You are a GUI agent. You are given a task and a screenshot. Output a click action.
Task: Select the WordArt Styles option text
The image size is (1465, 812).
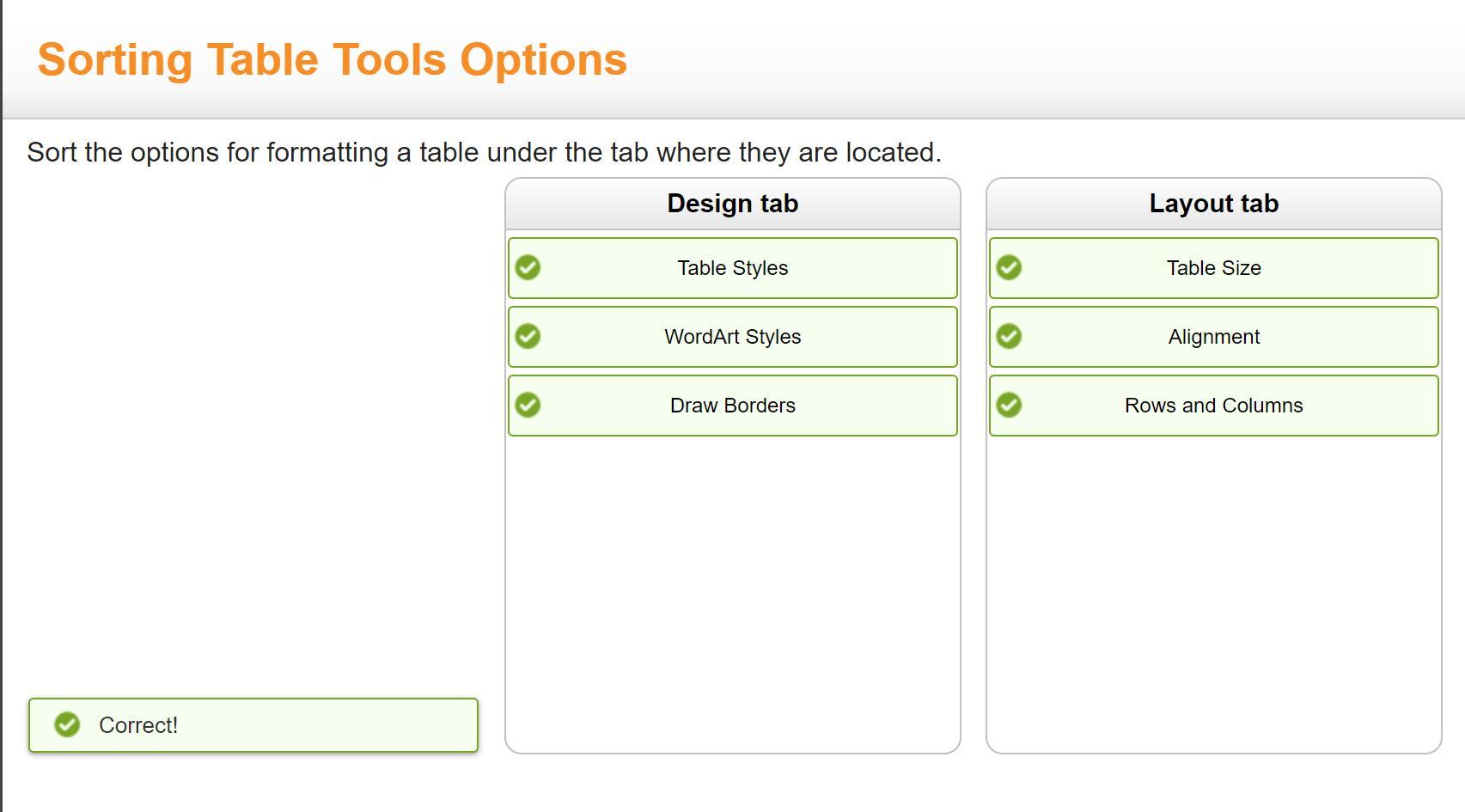732,337
